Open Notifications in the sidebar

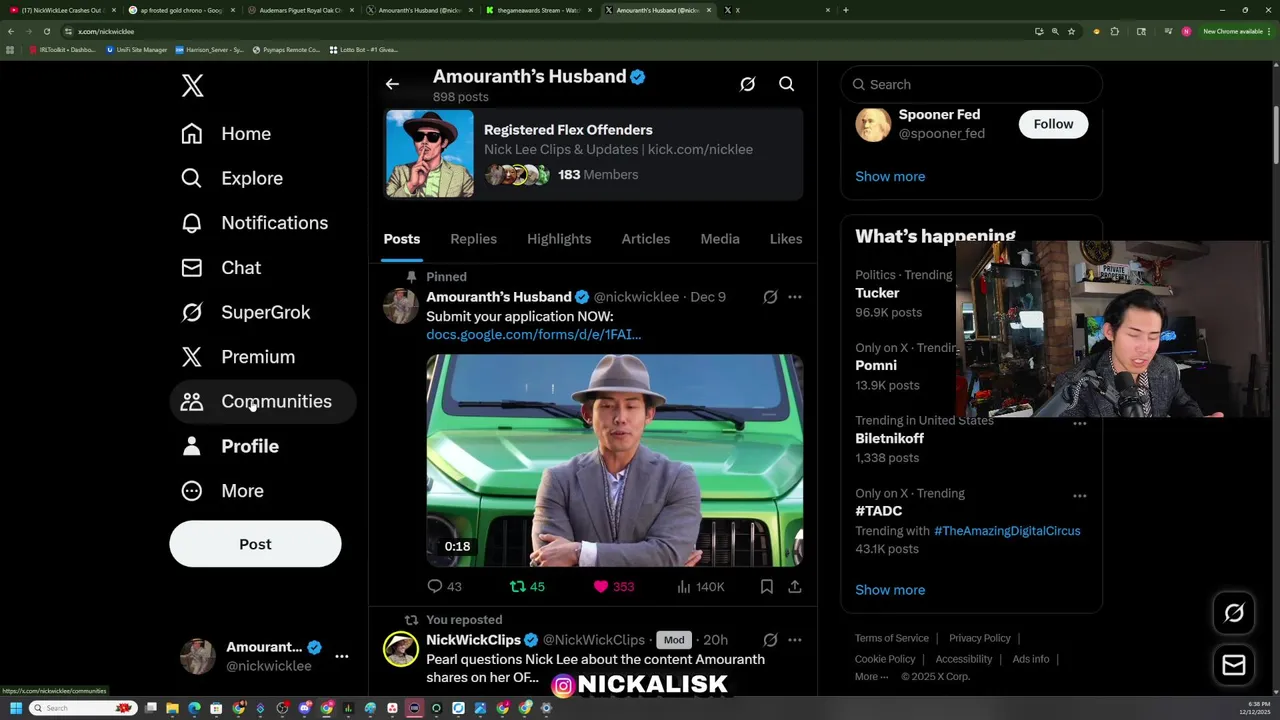pyautogui.click(x=254, y=223)
